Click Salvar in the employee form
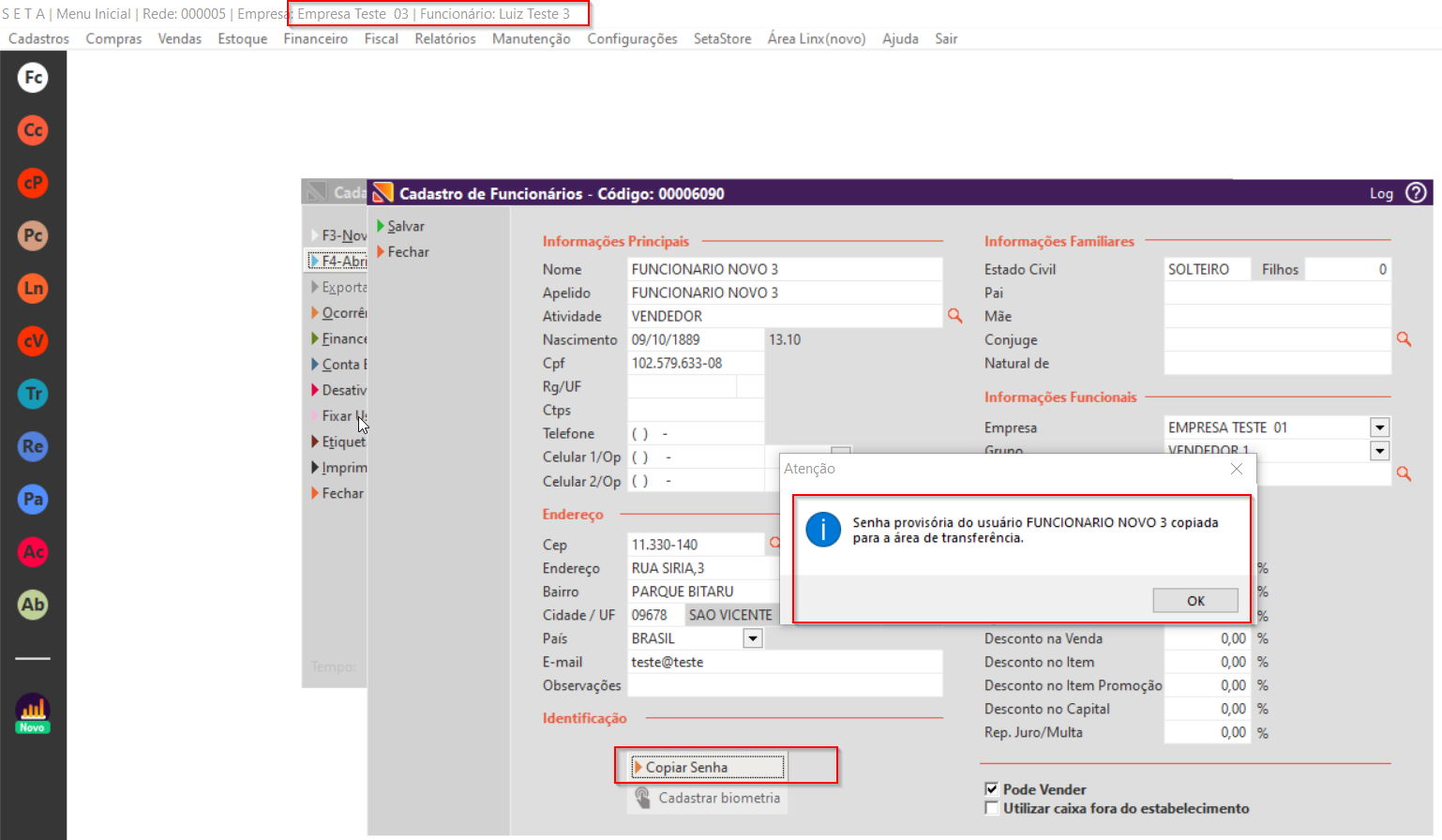The width and height of the screenshot is (1442, 840). click(401, 226)
